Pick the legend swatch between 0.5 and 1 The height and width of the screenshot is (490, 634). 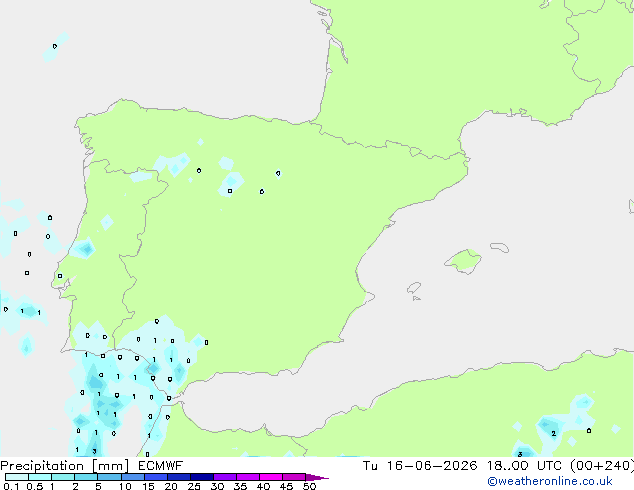pos(40,477)
